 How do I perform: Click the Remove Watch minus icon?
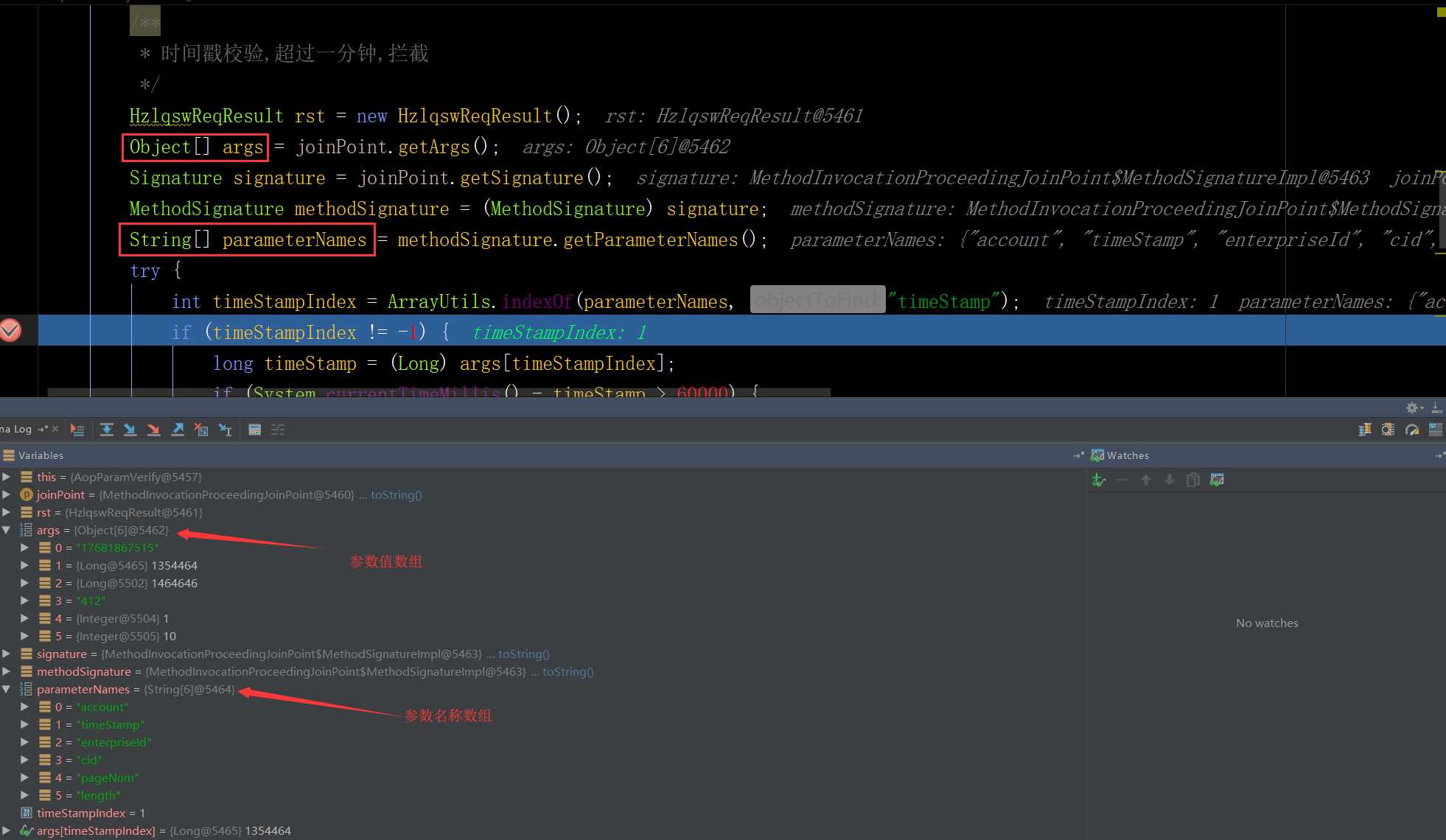[1122, 480]
